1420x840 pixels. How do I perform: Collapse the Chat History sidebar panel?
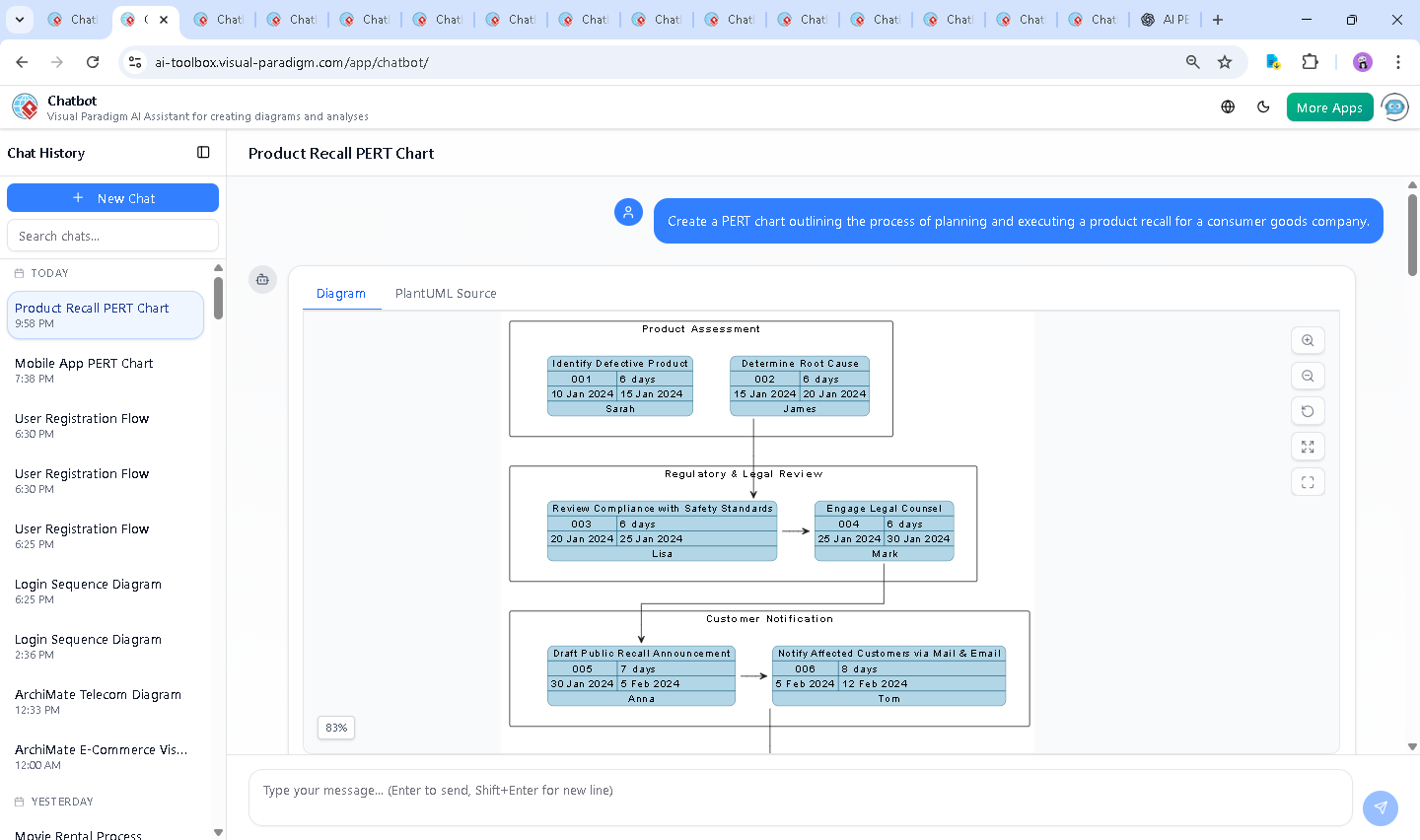203,153
